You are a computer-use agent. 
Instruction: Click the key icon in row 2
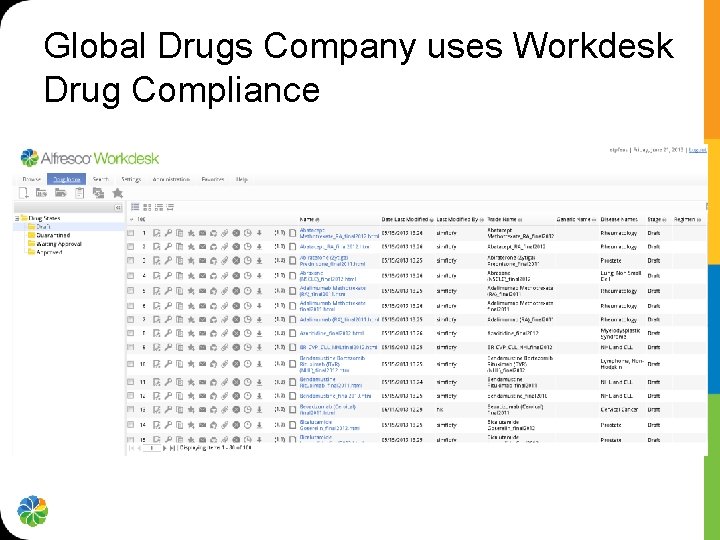pyautogui.click(x=168, y=247)
